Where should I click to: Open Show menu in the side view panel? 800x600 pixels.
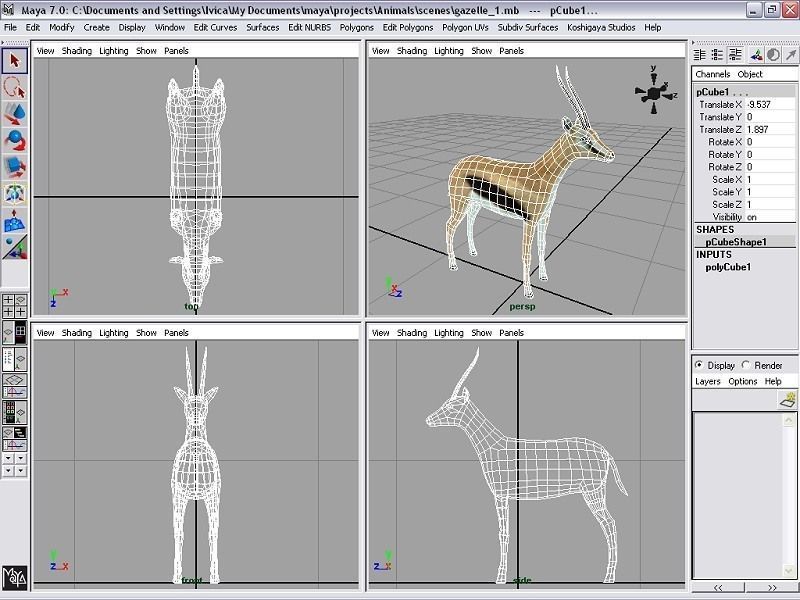[x=481, y=333]
